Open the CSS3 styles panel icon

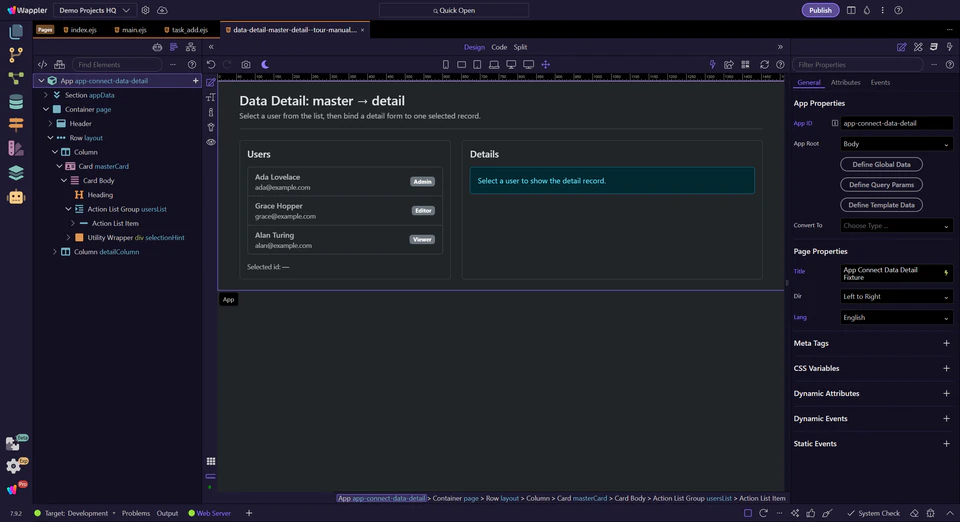tap(934, 47)
